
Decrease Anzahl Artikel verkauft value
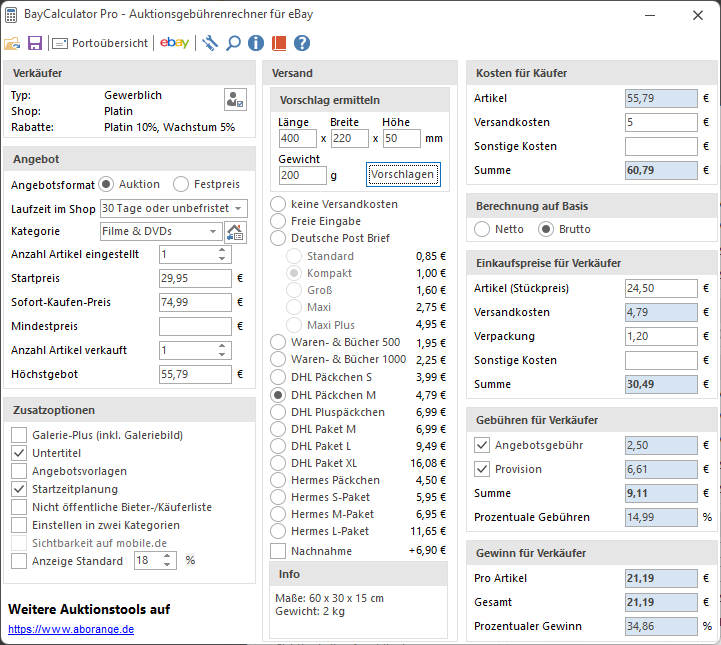click(x=222, y=354)
